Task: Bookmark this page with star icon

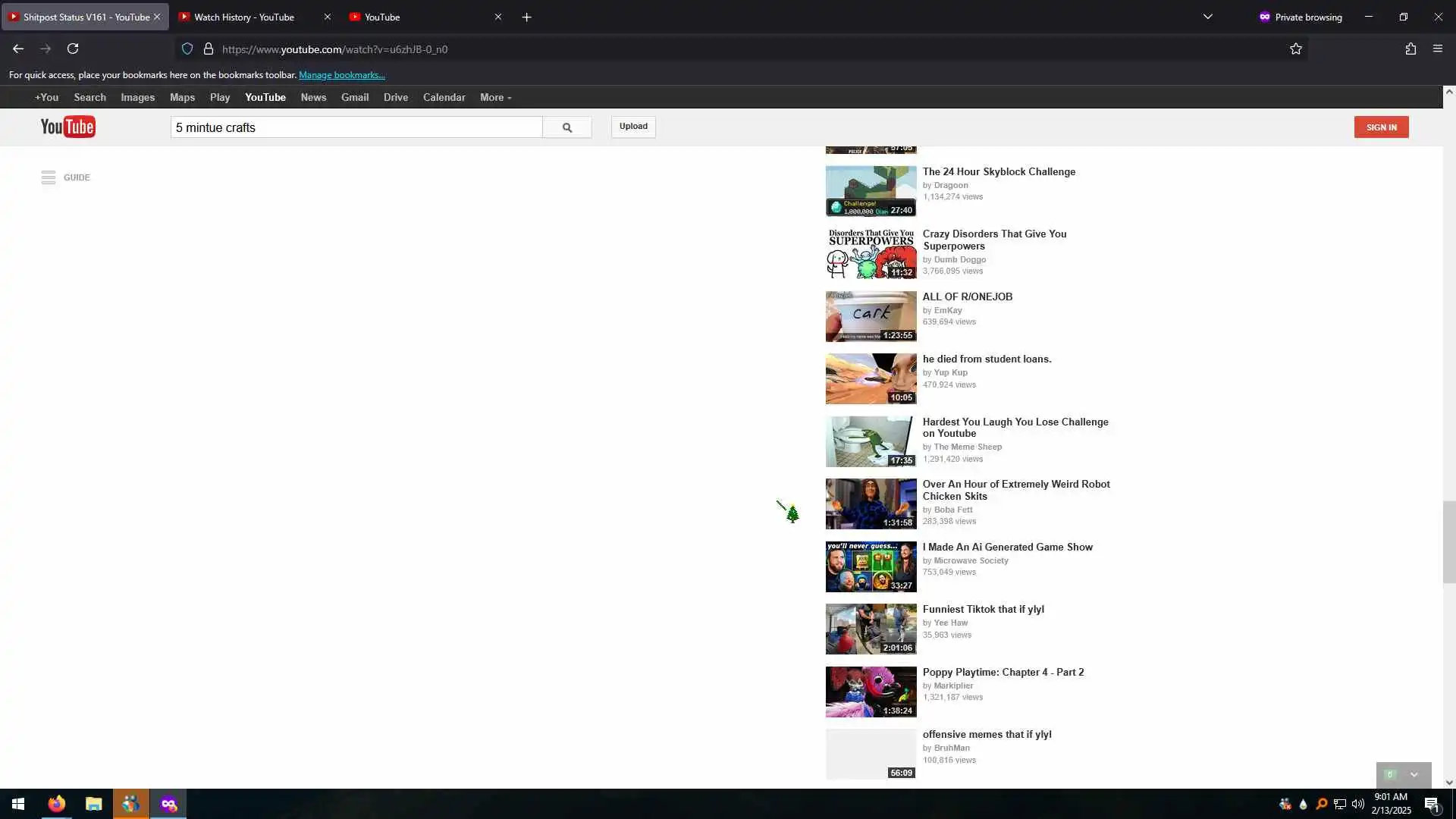Action: pyautogui.click(x=1295, y=49)
